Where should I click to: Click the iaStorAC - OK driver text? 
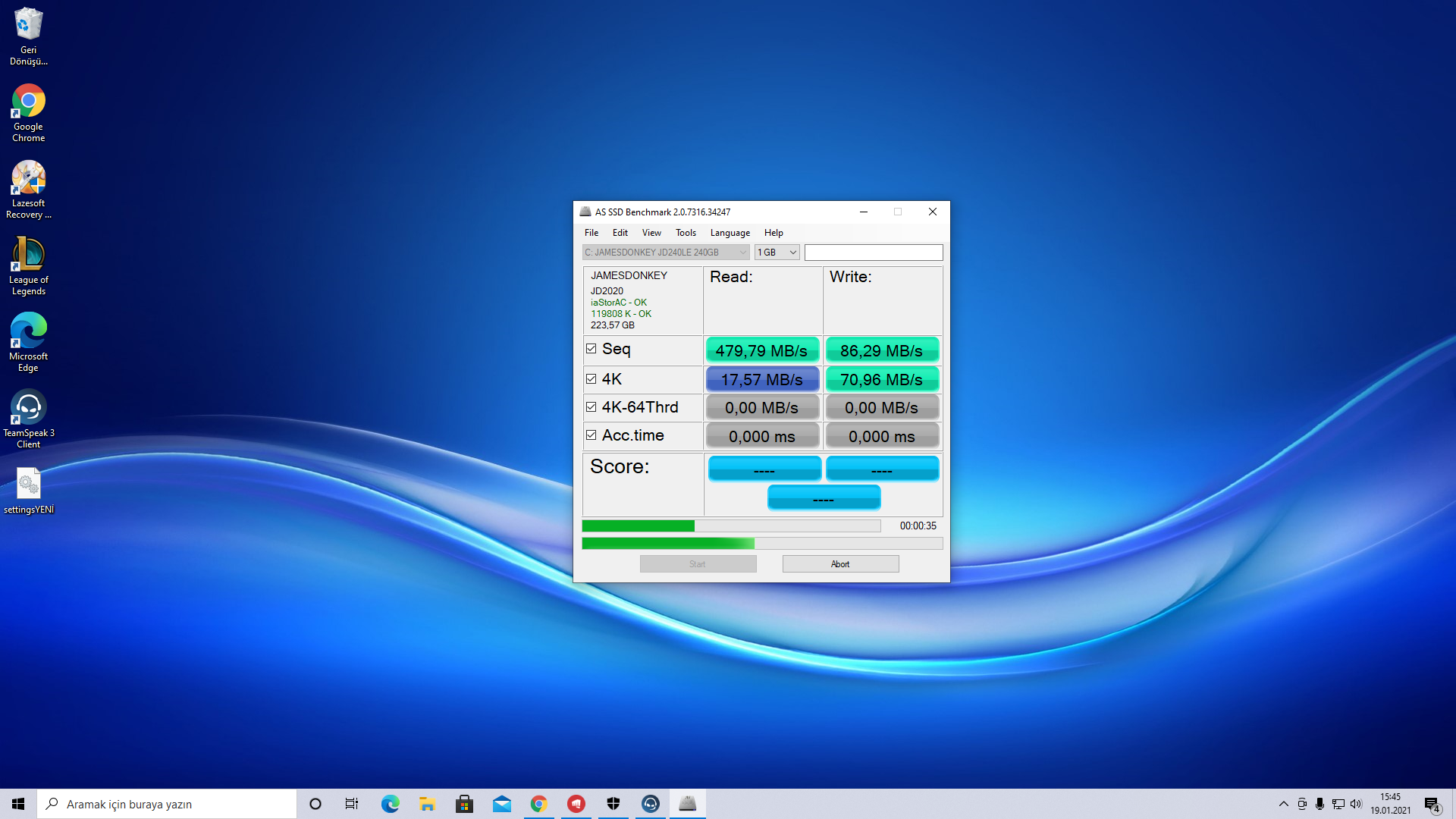coord(619,303)
